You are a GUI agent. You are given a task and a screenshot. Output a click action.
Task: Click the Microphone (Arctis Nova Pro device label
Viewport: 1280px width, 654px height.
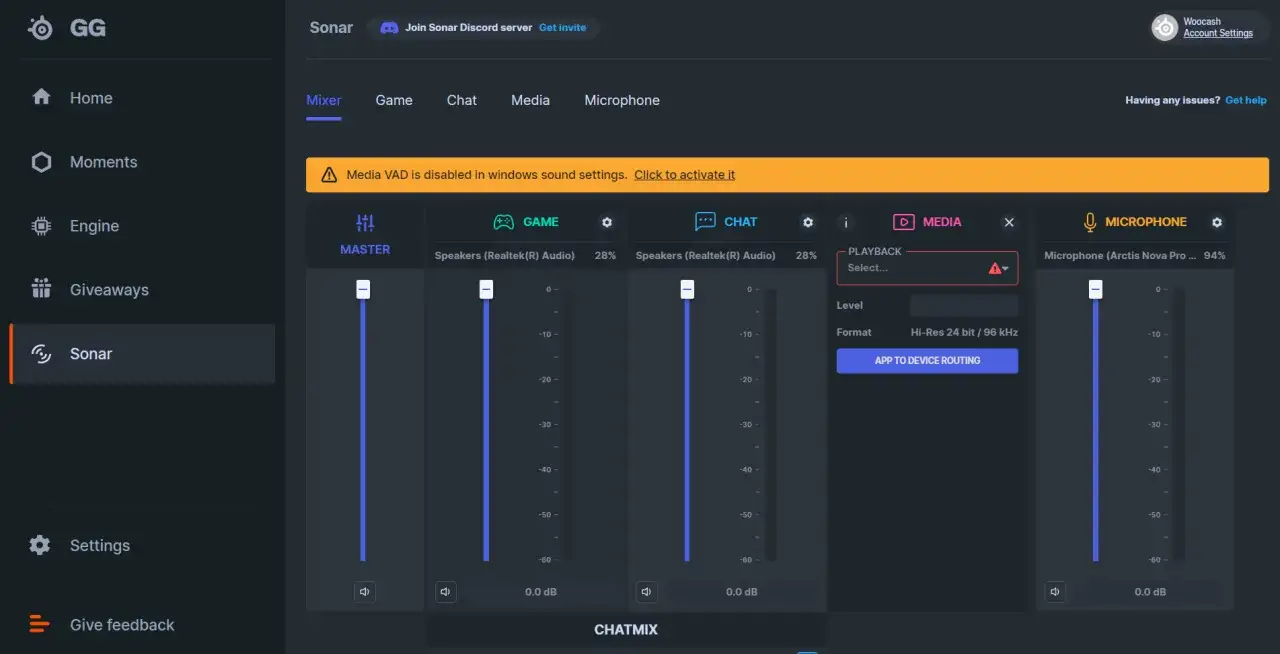1120,256
